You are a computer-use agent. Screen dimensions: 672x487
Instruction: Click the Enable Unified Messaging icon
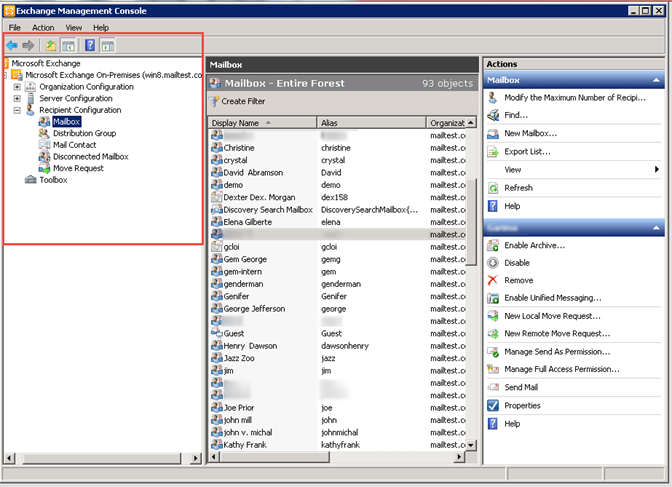point(493,298)
